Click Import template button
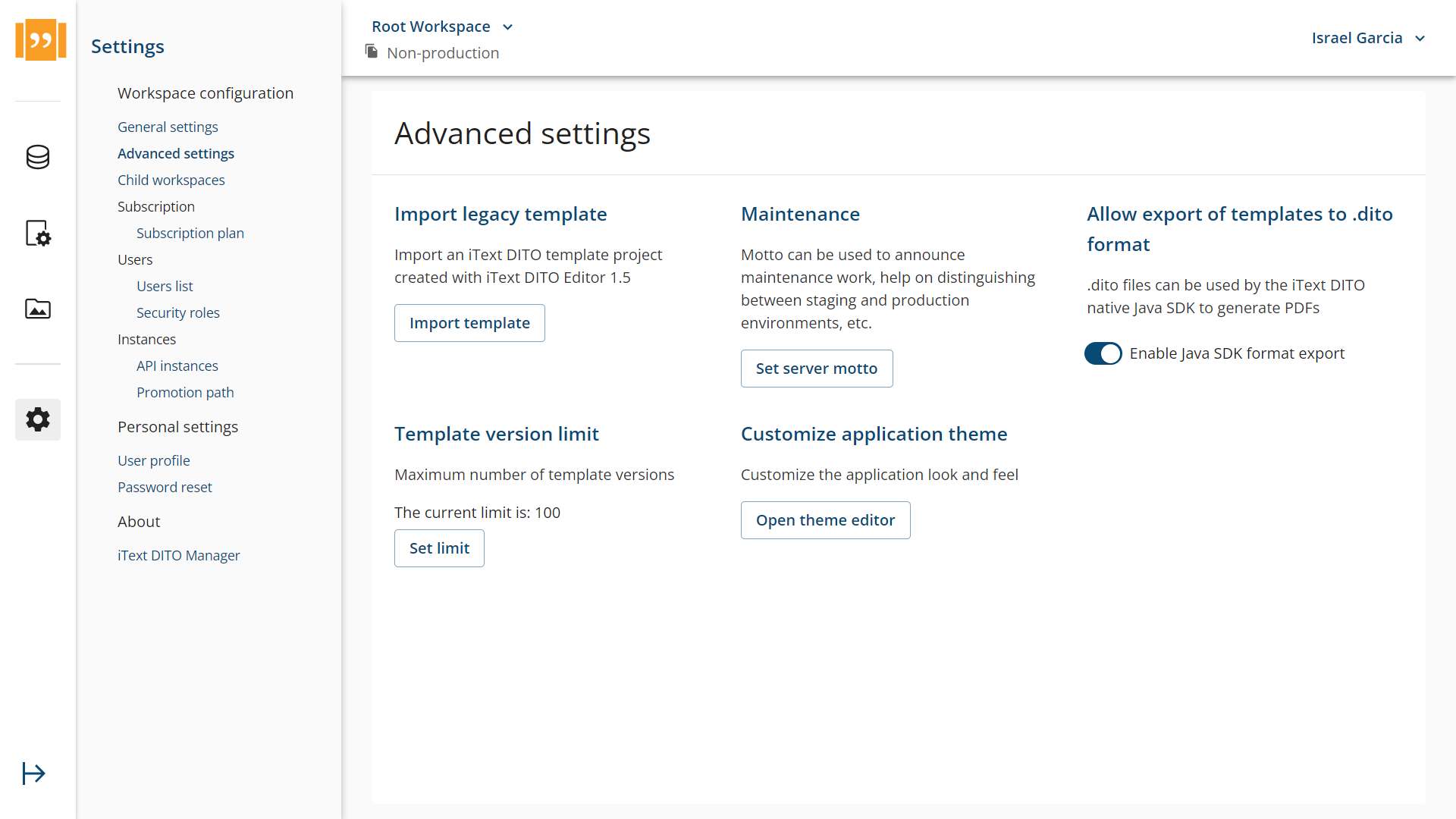Viewport: 1456px width, 819px height. [x=469, y=323]
